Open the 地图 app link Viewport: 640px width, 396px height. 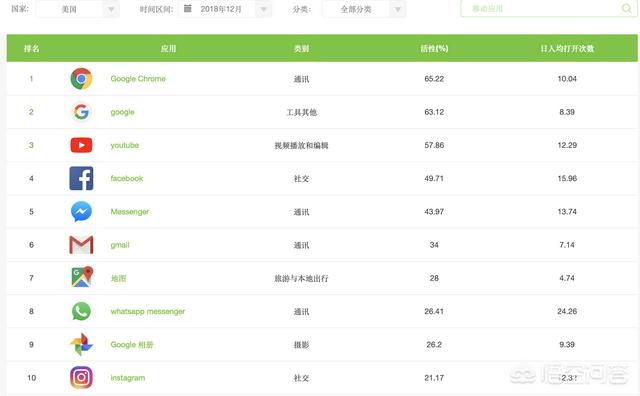tap(118, 278)
